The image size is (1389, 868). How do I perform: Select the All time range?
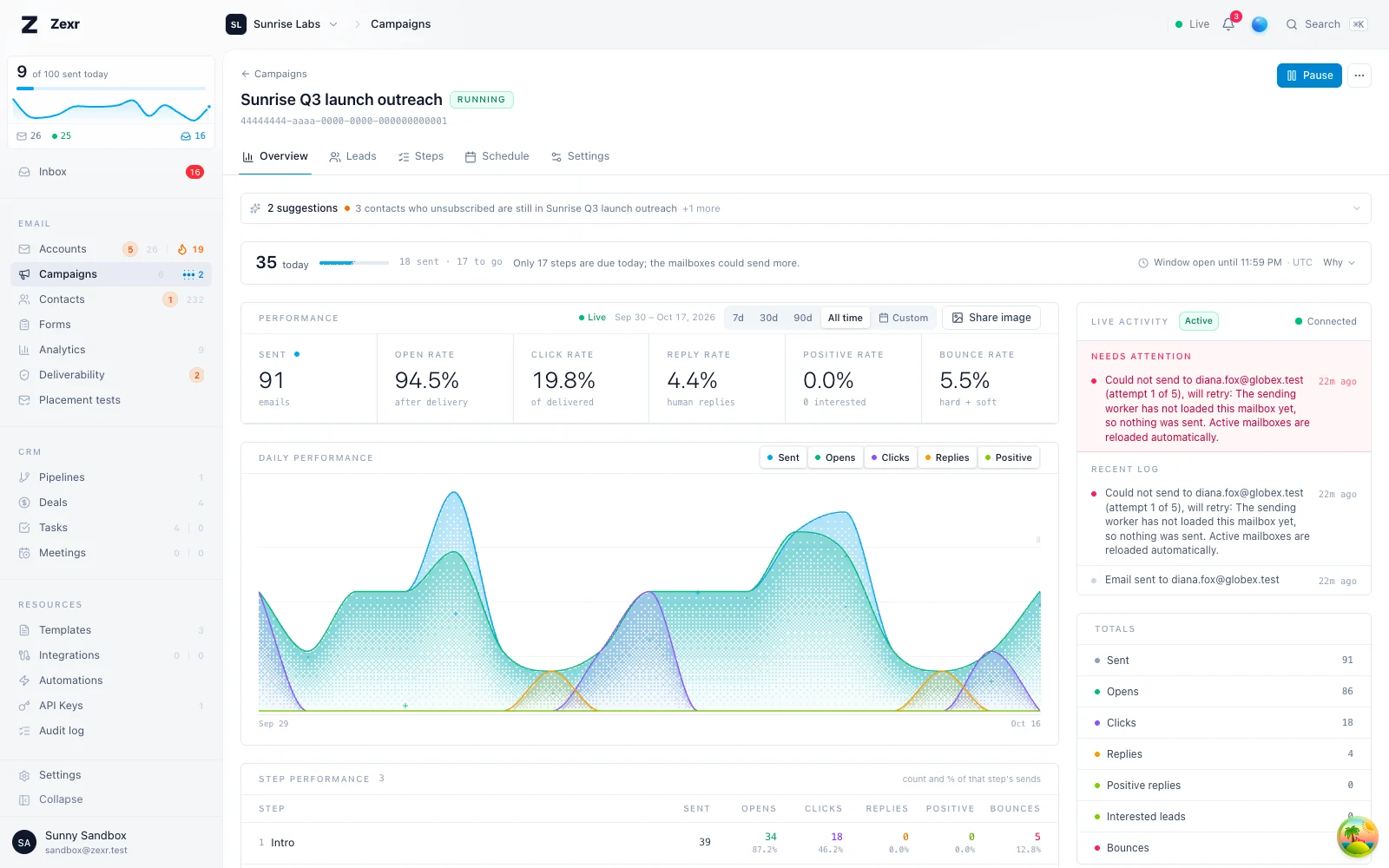pyautogui.click(x=846, y=318)
